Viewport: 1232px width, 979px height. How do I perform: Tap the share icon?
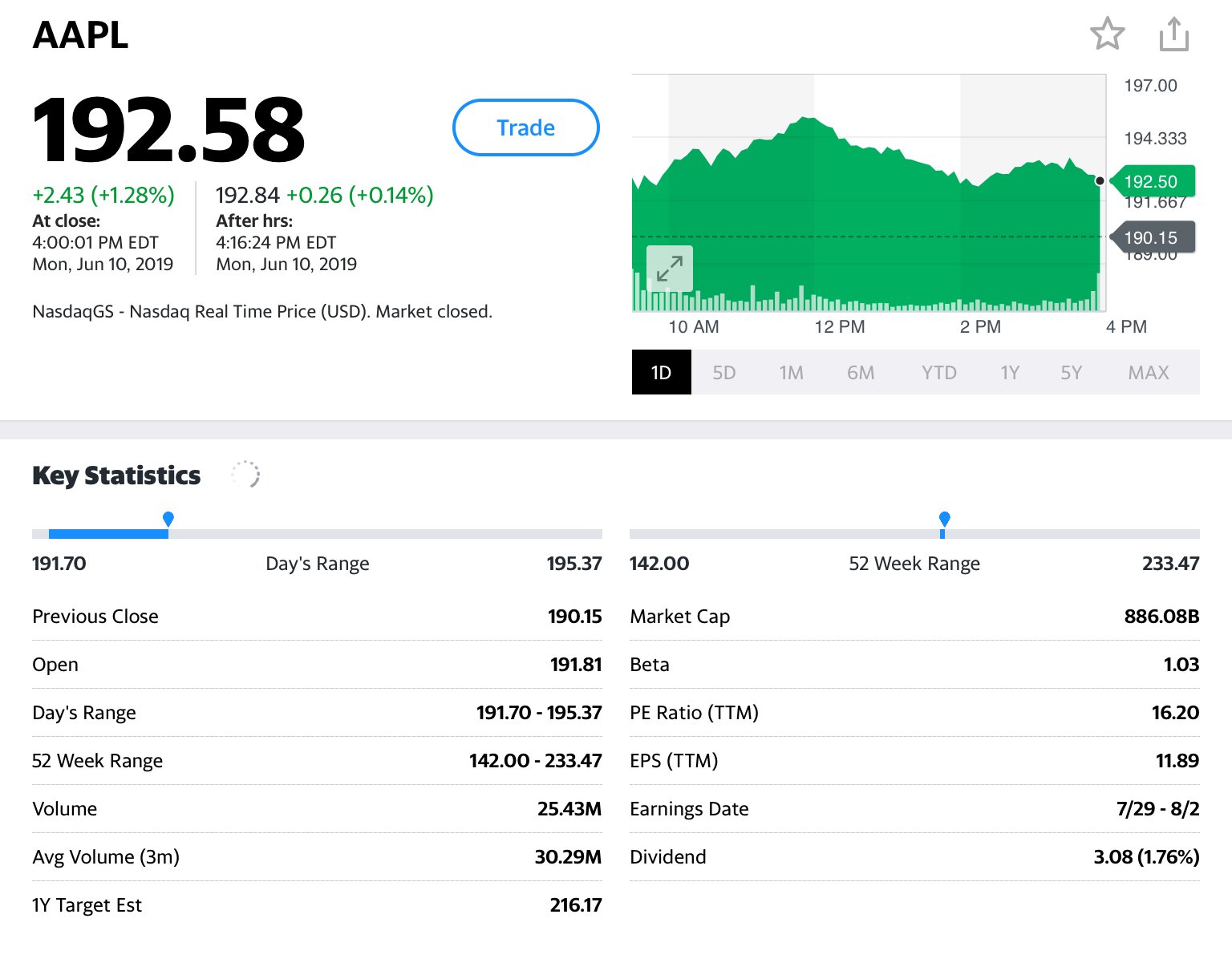click(x=1173, y=34)
